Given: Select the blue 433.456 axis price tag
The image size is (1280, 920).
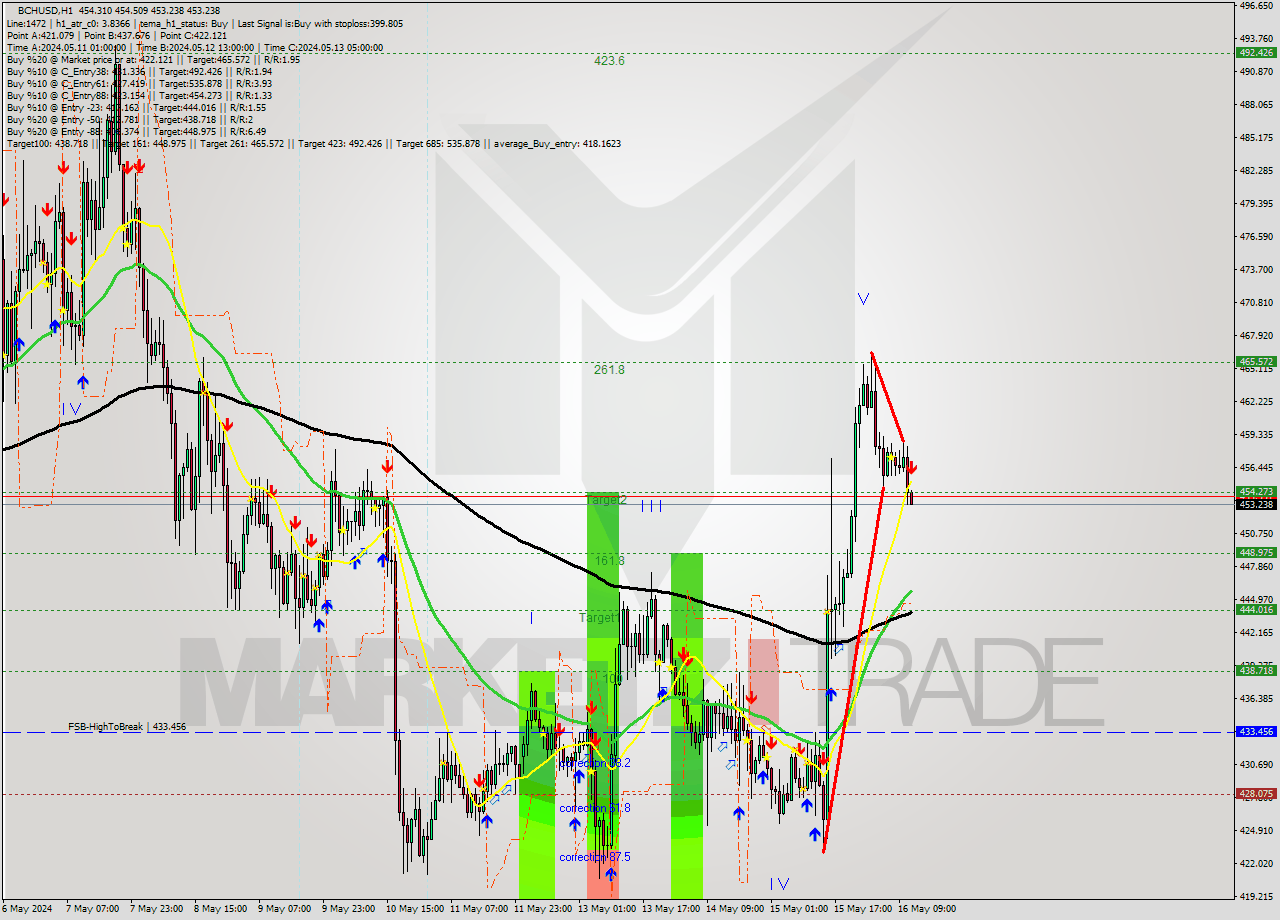Looking at the screenshot, I should tap(1256, 732).
